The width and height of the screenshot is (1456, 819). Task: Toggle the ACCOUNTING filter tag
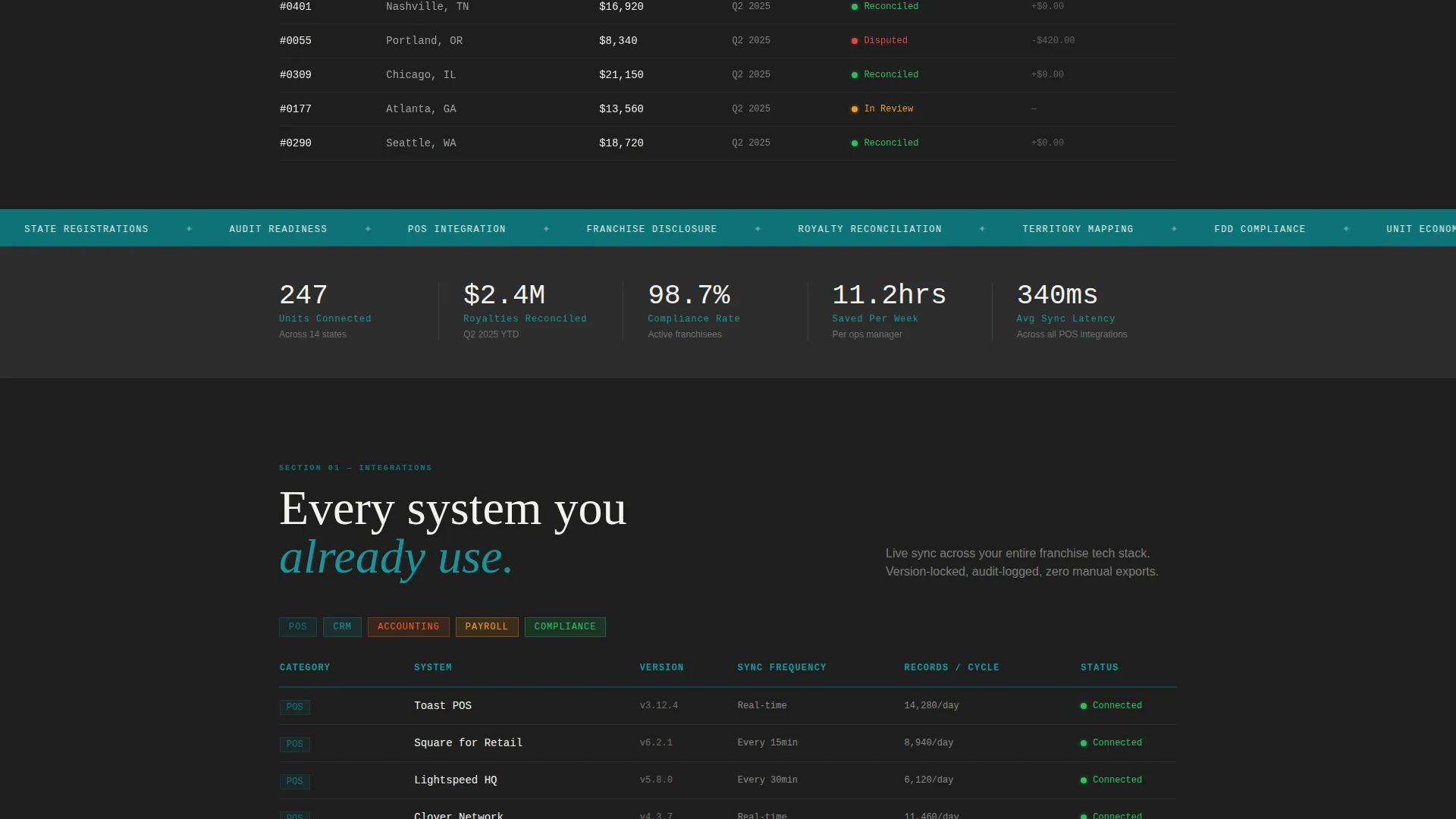408,627
